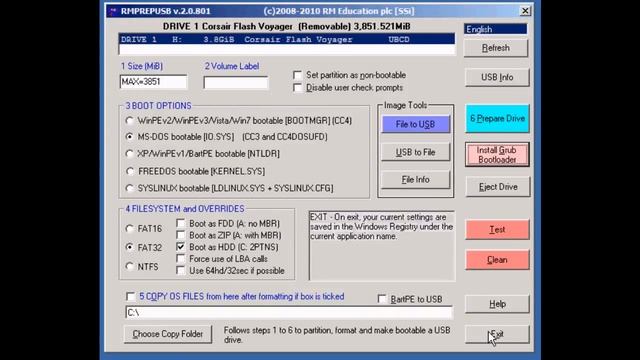This screenshot has height=360, width=640.
Task: Click the copy folder path field C:\
Action: [289, 313]
